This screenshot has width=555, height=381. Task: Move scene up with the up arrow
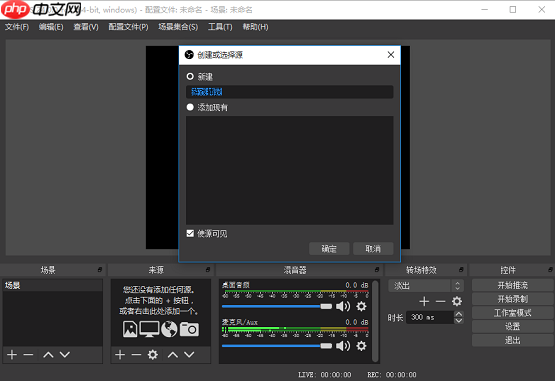pos(48,354)
